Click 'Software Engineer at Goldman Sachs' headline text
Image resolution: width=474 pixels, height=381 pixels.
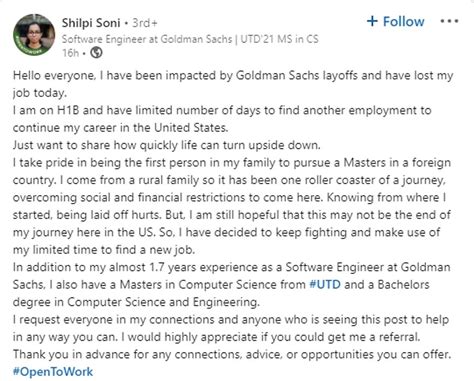coord(147,39)
